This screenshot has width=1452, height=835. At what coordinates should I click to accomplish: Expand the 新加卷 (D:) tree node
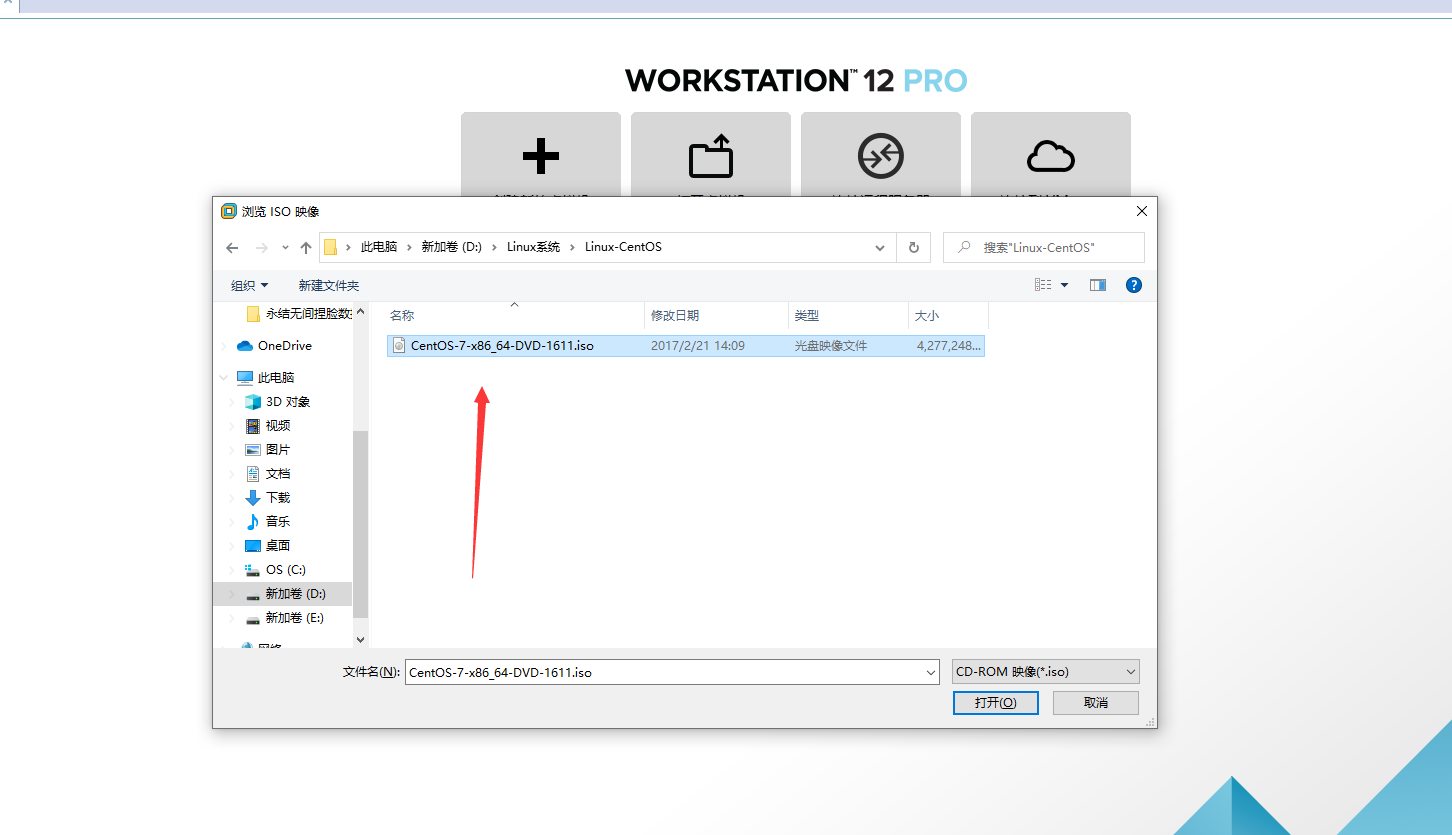[x=232, y=594]
